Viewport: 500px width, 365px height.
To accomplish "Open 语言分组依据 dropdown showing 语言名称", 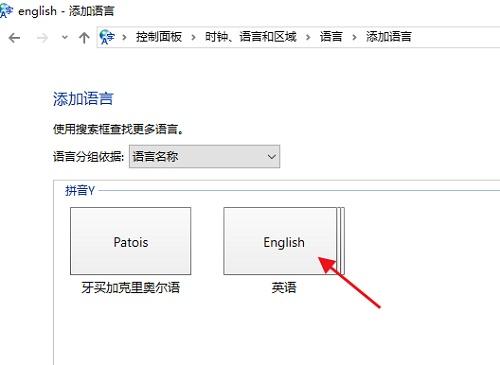I will coord(204,156).
